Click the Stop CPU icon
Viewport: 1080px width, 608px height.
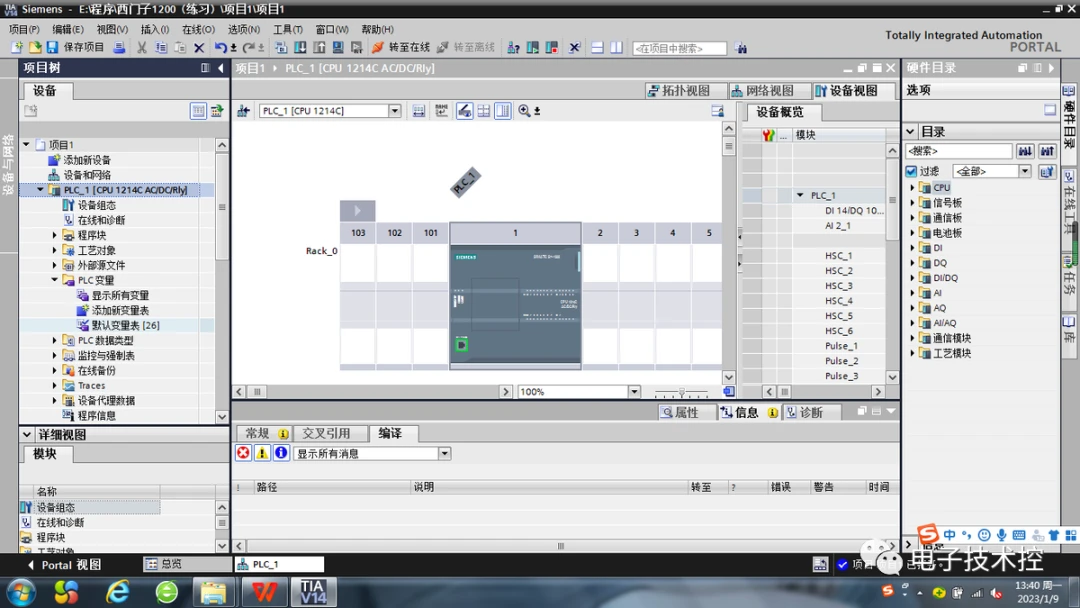click(552, 48)
